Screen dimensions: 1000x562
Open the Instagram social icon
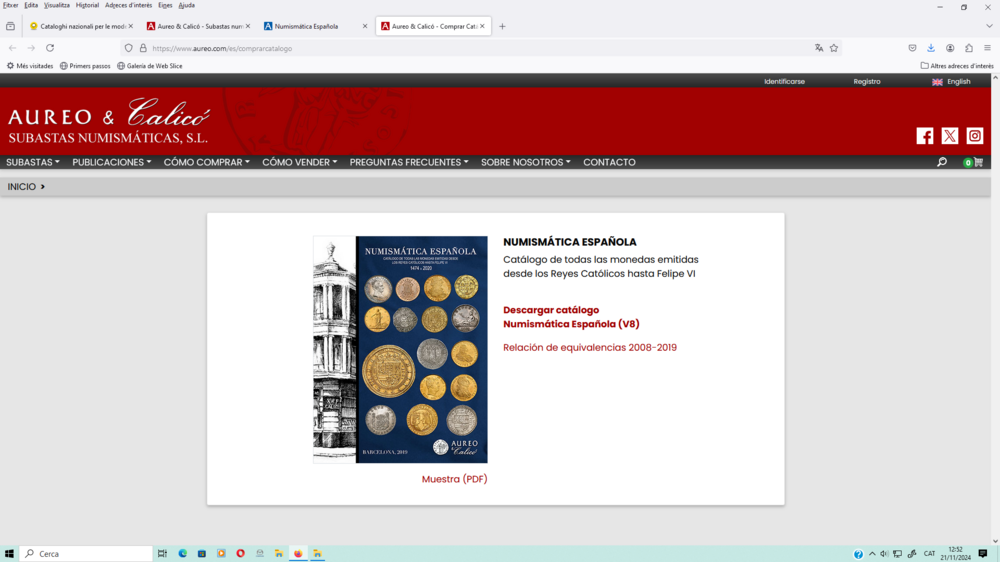tap(975, 136)
